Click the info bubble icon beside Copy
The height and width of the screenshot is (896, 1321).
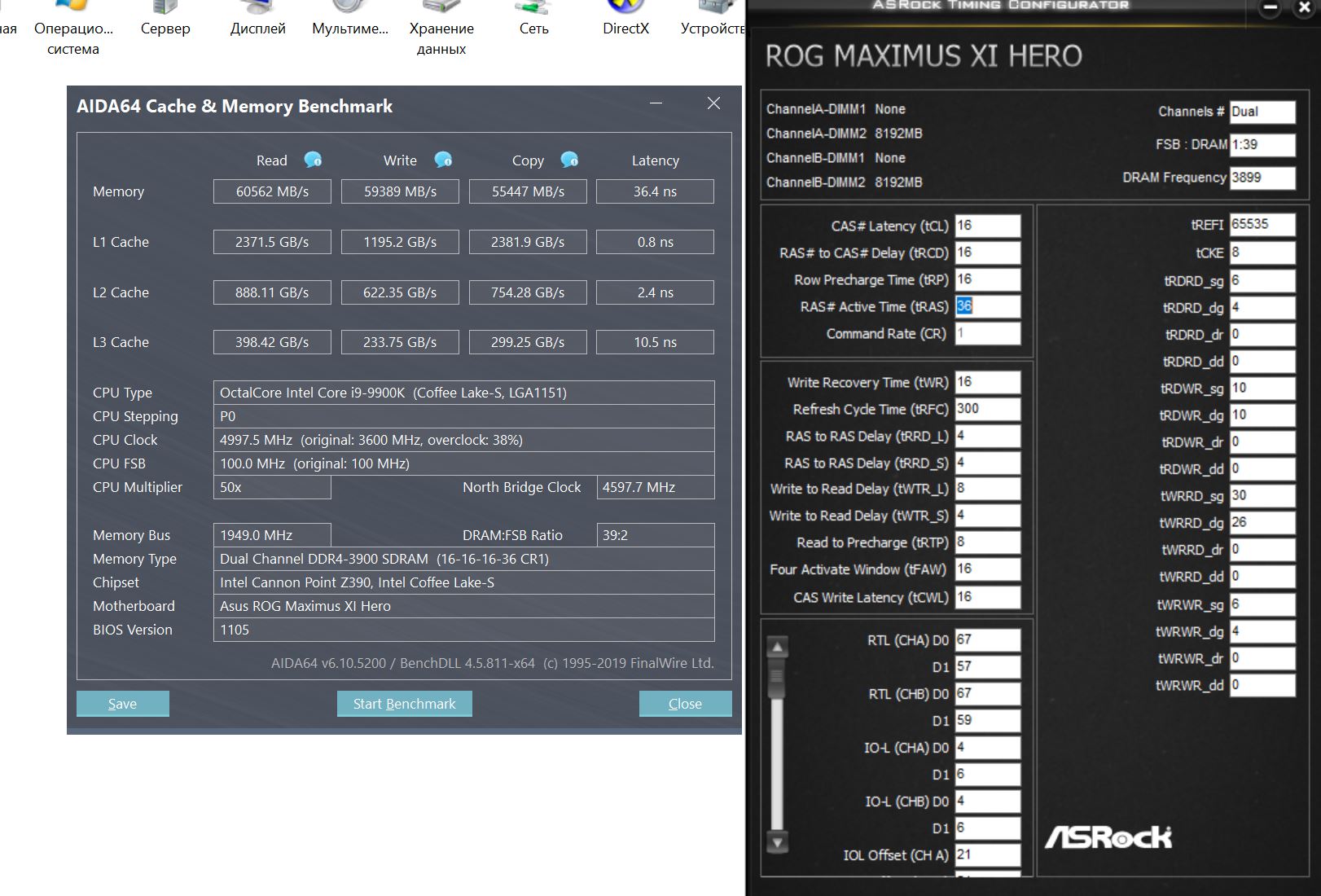(569, 160)
